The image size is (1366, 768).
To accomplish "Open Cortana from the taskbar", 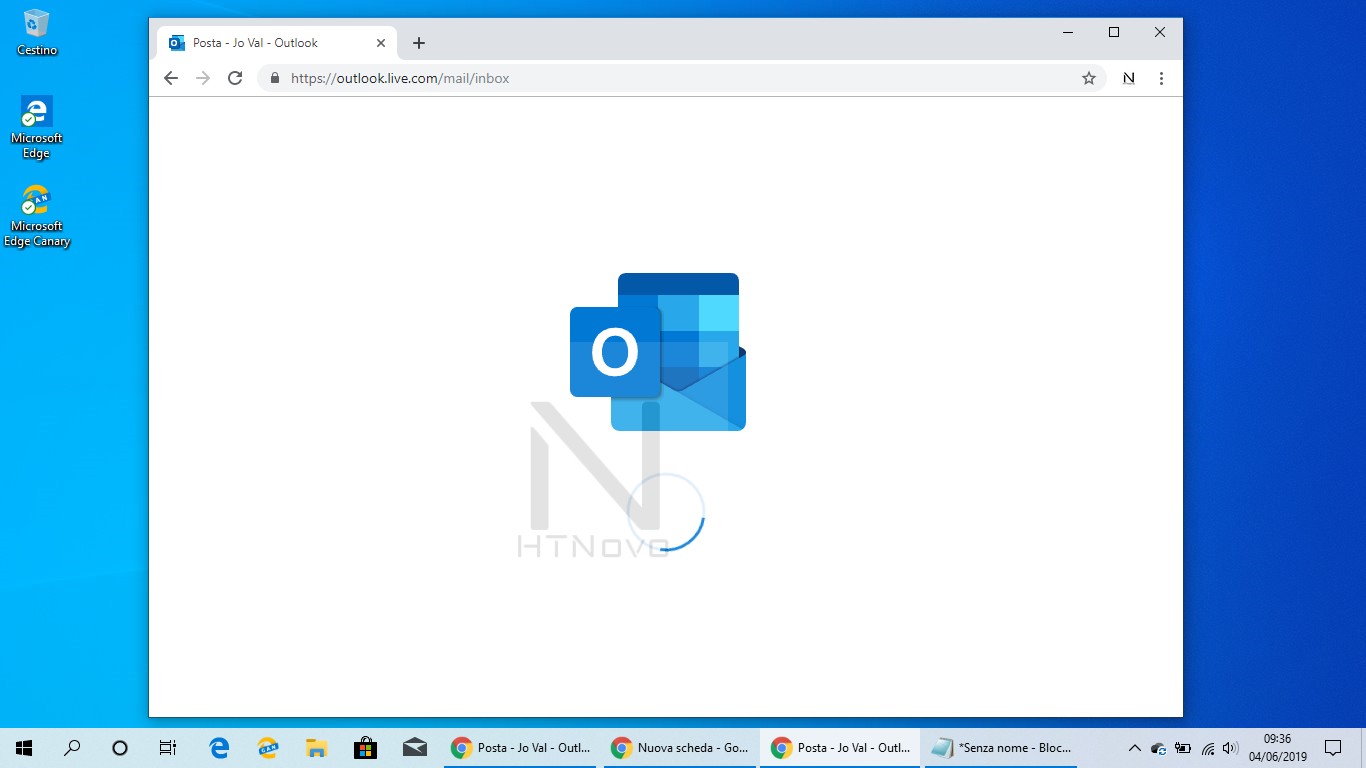I will [x=119, y=747].
